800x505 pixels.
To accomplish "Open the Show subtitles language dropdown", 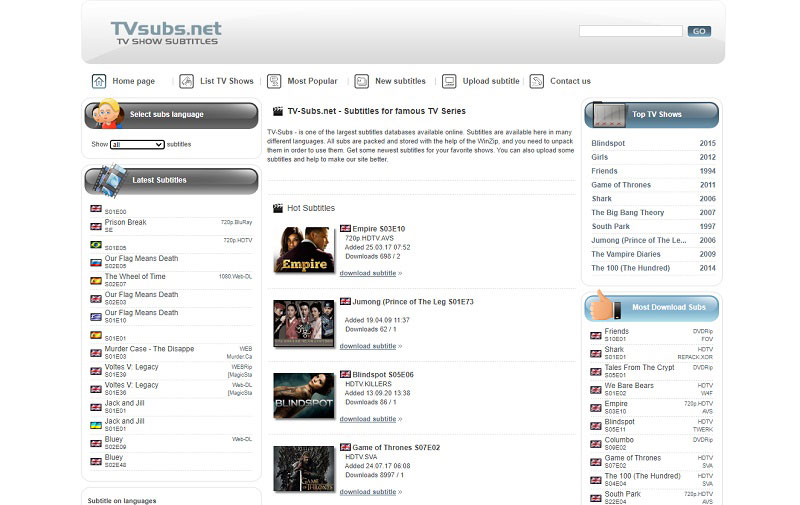I will [137, 145].
